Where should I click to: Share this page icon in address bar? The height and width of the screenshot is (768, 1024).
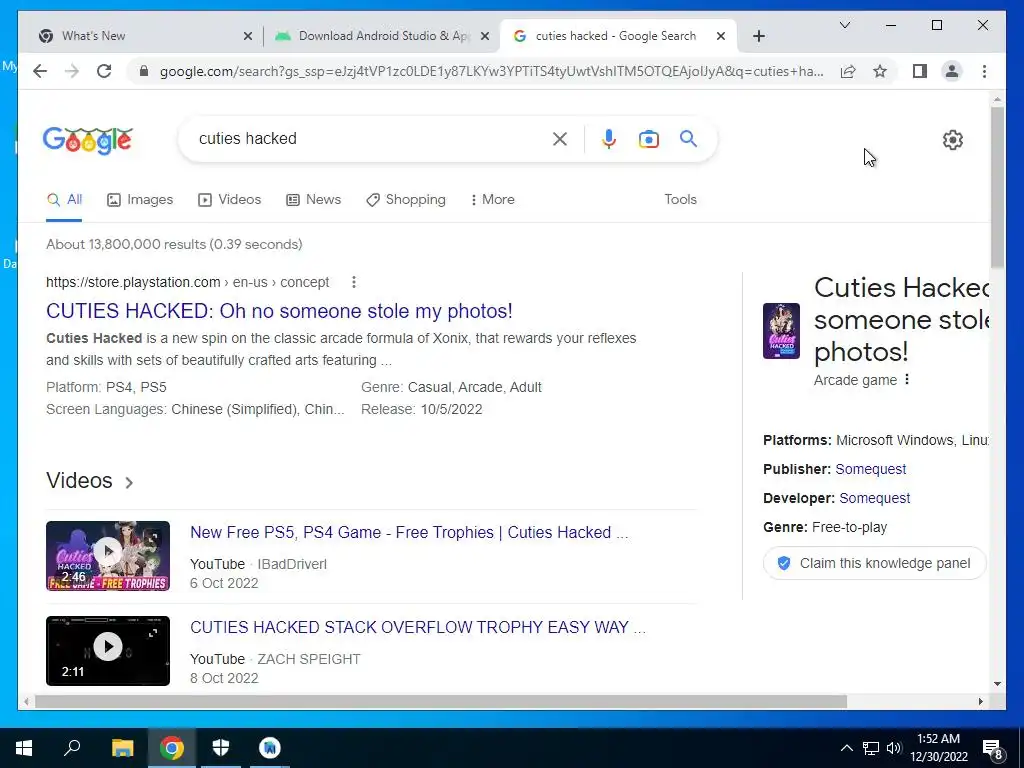848,71
